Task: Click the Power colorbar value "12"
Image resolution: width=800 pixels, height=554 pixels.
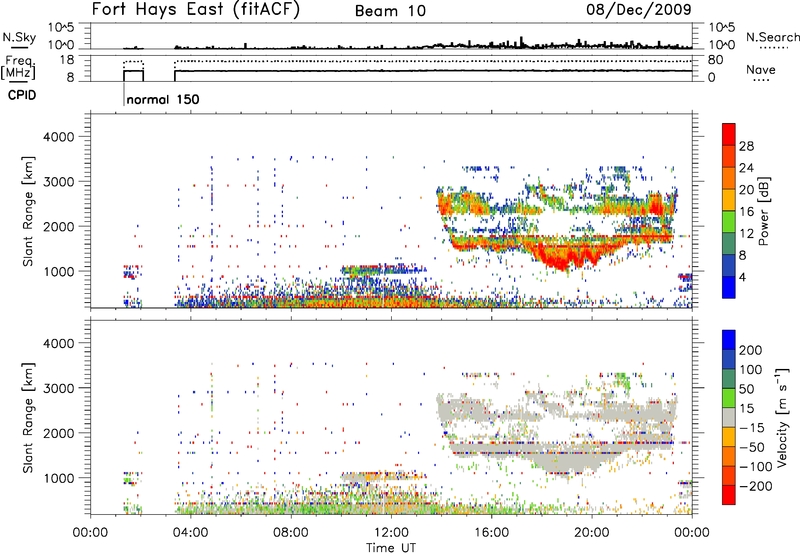Action: point(746,234)
